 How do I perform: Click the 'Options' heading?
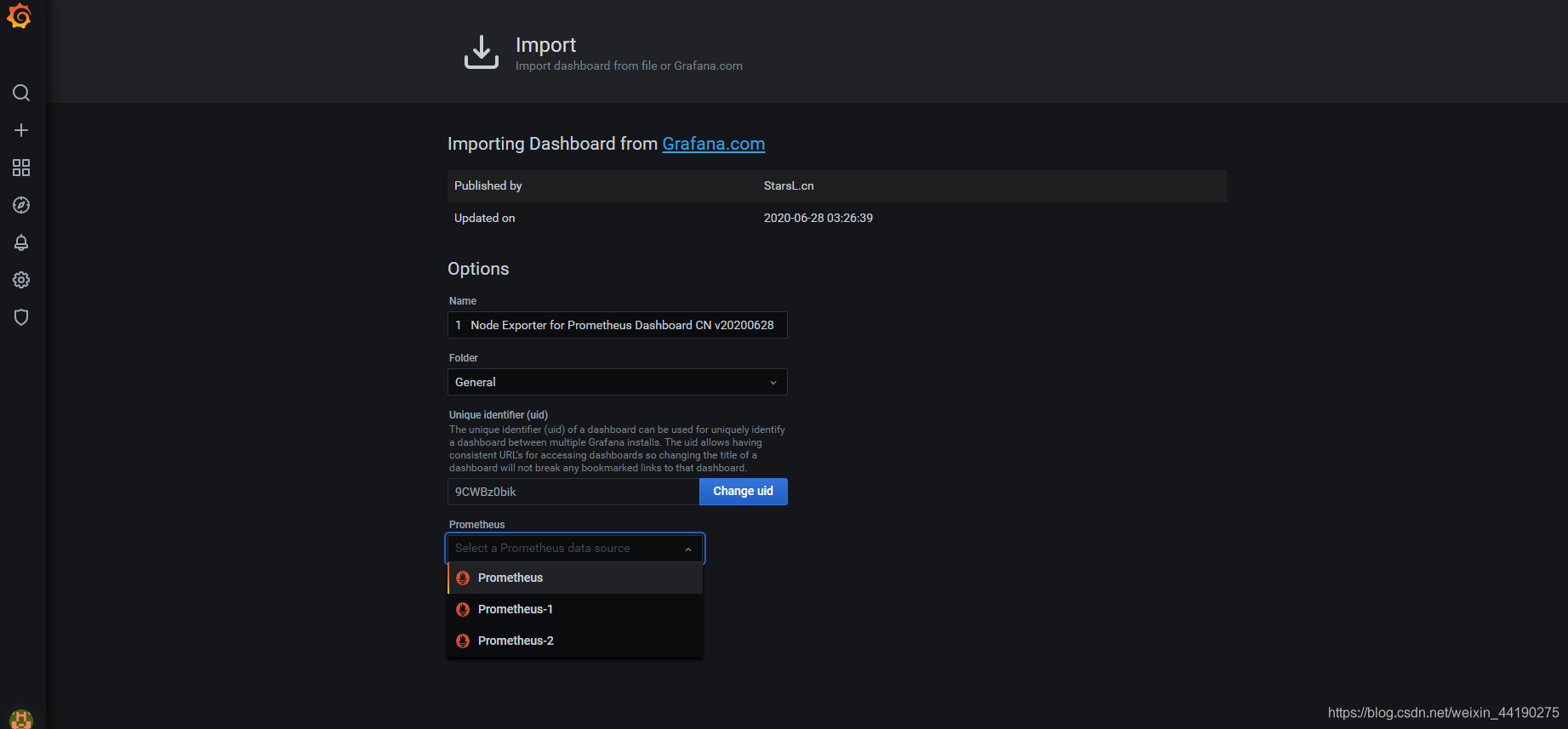point(478,269)
